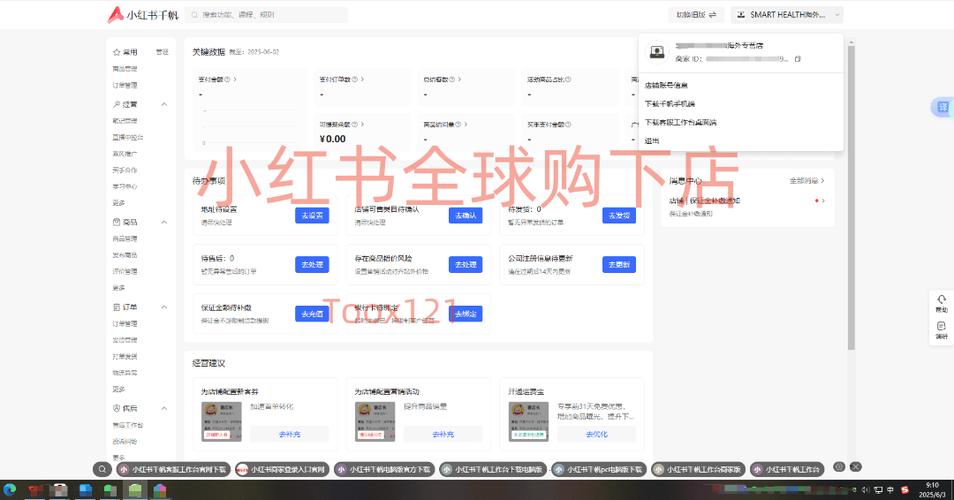Click the store avatar icon in dropdown
Image resolution: width=954 pixels, height=500 pixels.
pyautogui.click(x=657, y=52)
